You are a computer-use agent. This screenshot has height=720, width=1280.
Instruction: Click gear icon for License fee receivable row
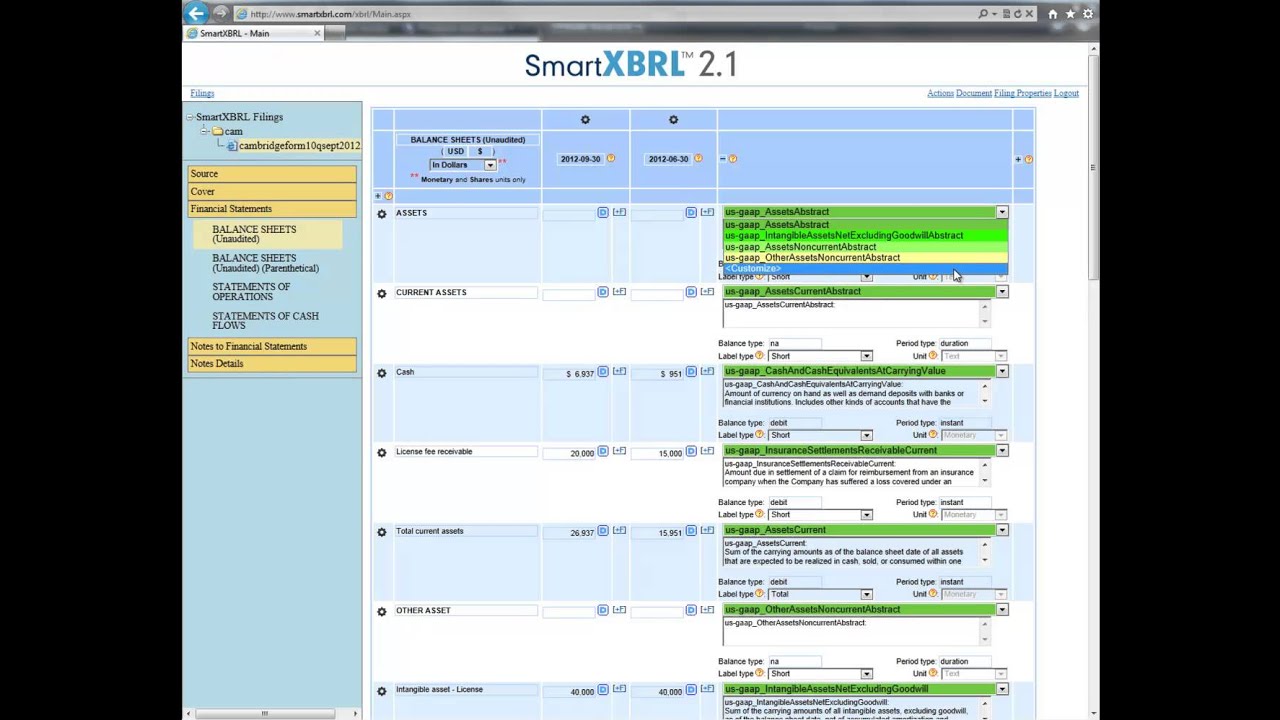click(381, 452)
